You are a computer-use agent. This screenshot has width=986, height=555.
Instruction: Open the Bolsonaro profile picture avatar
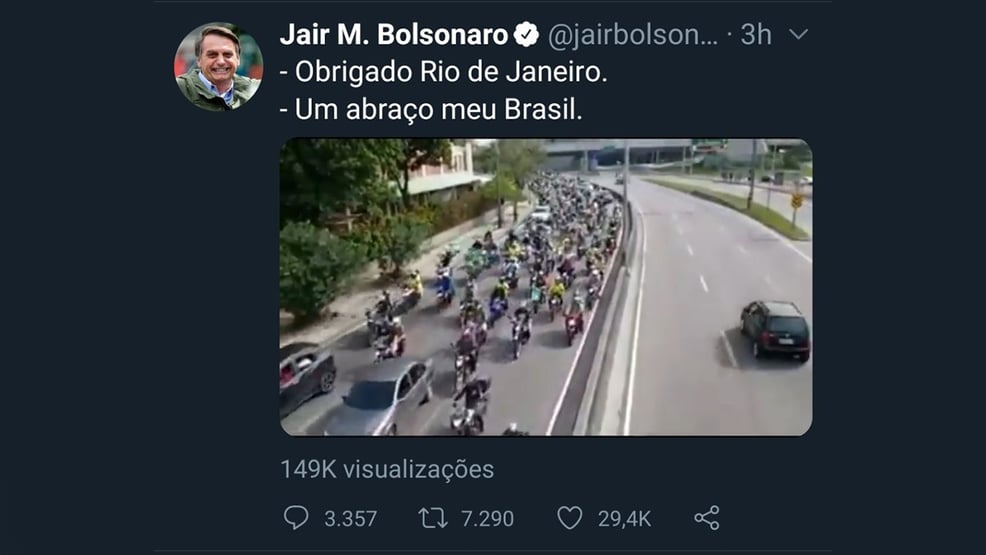click(x=218, y=67)
